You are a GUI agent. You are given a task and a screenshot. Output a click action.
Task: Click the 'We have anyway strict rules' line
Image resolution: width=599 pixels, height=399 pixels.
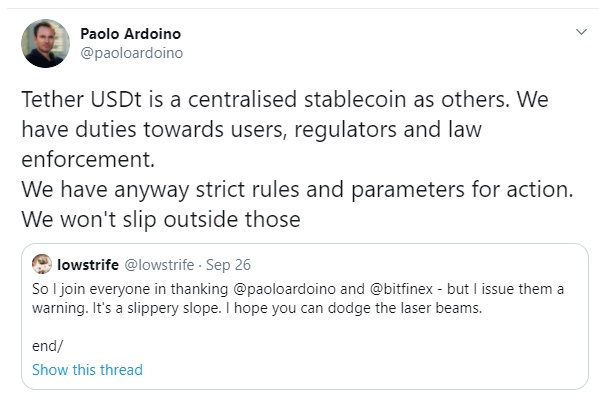[297, 190]
